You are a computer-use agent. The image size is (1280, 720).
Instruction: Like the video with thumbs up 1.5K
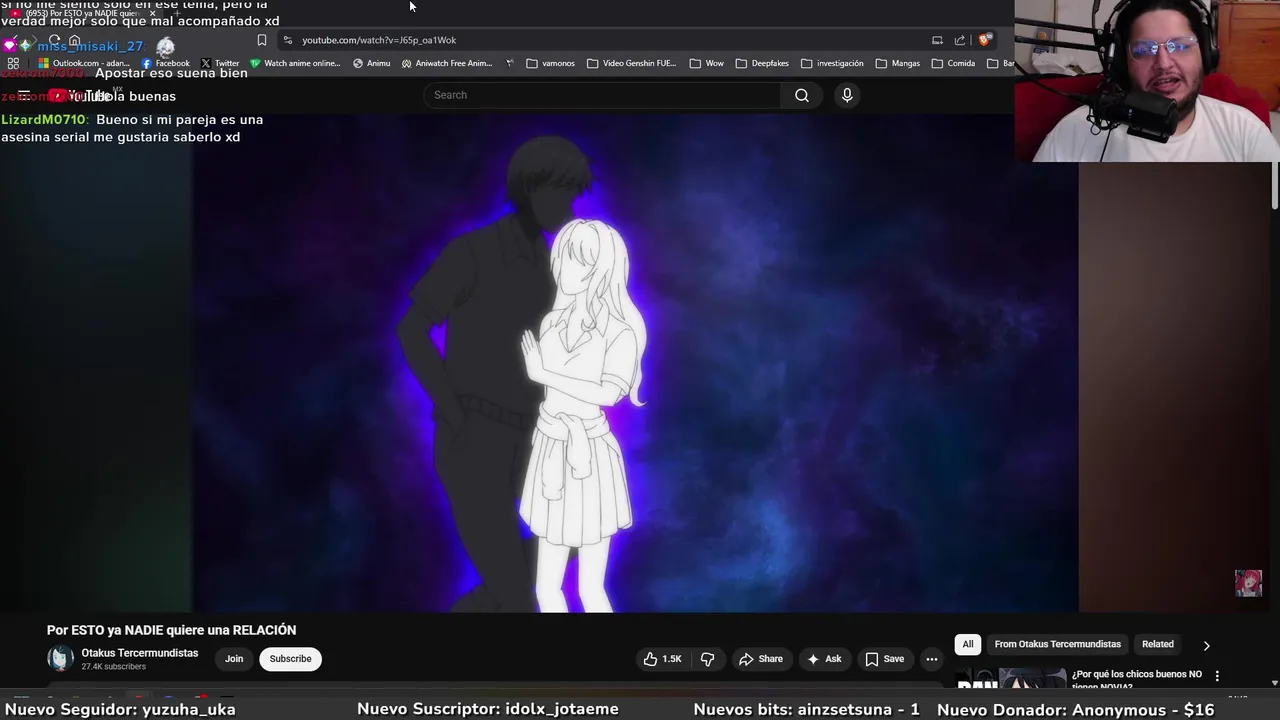pos(662,659)
